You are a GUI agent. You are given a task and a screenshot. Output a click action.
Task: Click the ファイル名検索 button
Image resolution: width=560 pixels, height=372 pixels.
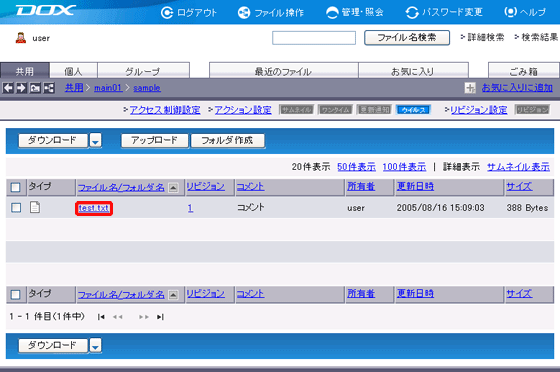[407, 37]
